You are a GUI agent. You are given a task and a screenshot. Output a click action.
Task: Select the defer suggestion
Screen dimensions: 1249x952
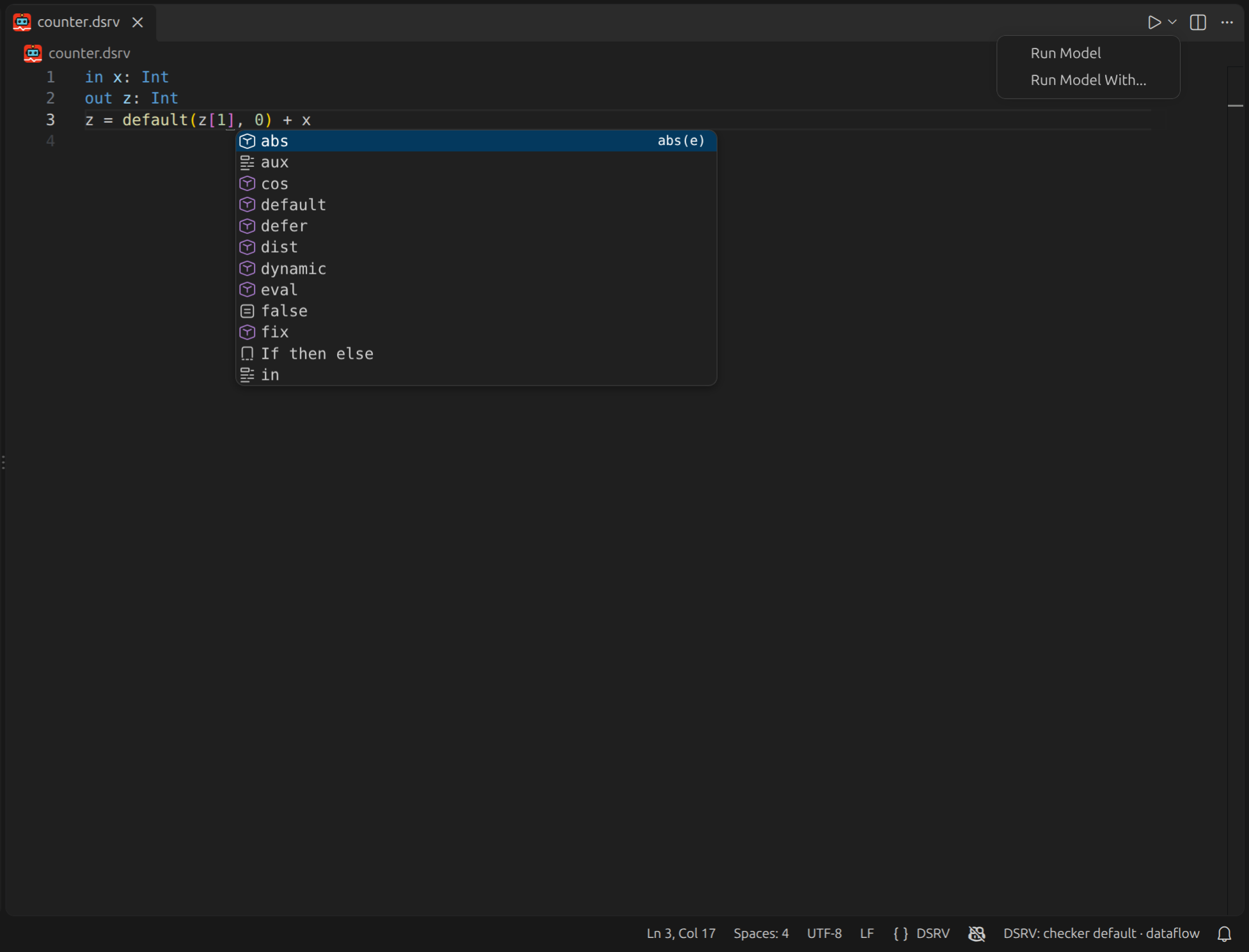tap(476, 226)
